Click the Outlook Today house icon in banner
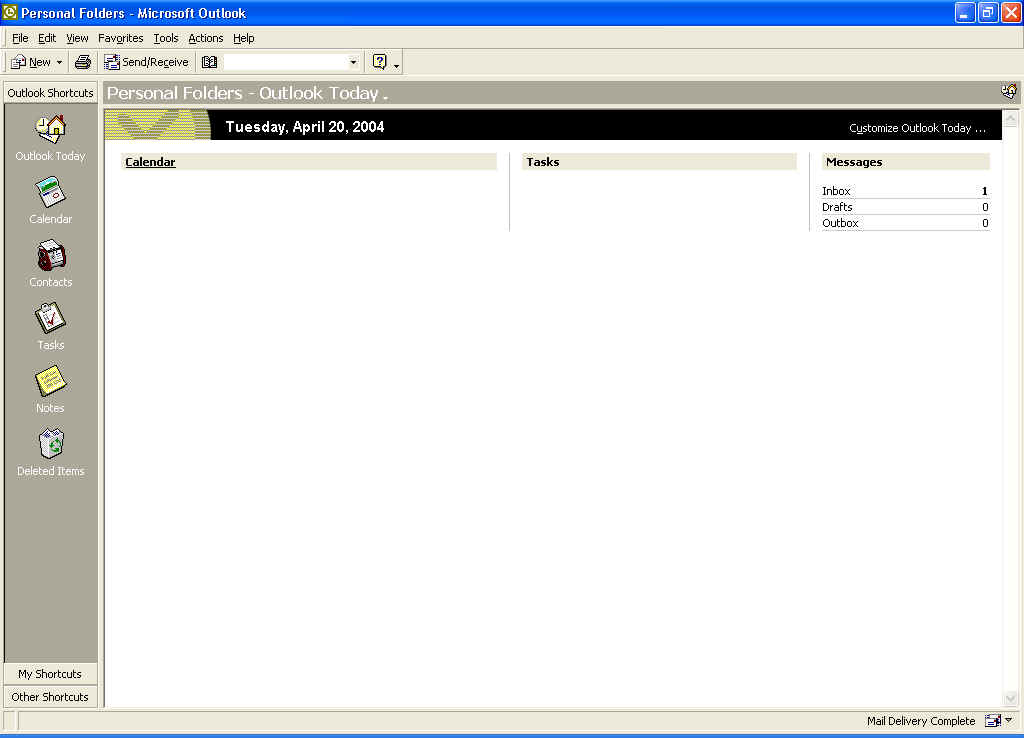1024x738 pixels. click(x=1008, y=91)
